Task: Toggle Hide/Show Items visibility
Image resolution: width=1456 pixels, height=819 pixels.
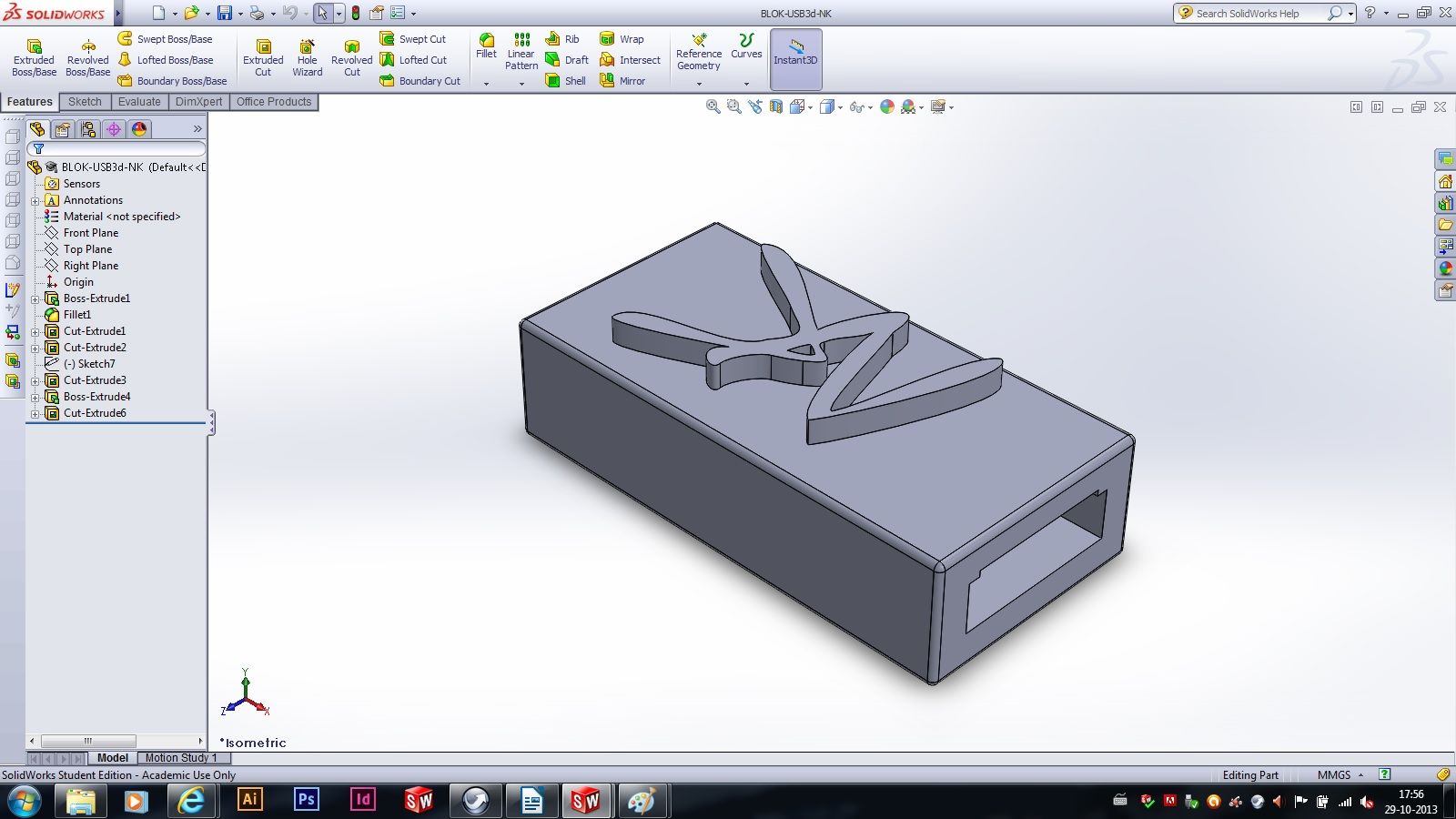Action: (858, 106)
